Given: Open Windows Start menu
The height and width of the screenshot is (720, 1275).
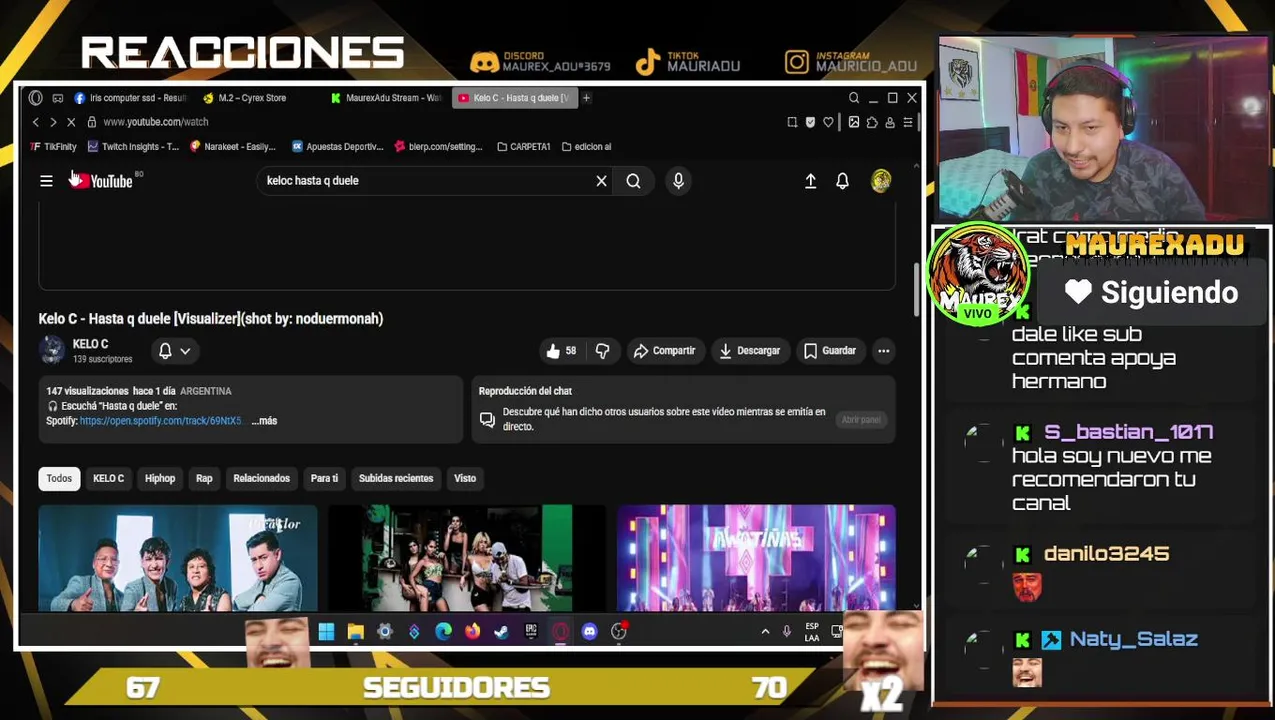Looking at the screenshot, I should pos(326,631).
